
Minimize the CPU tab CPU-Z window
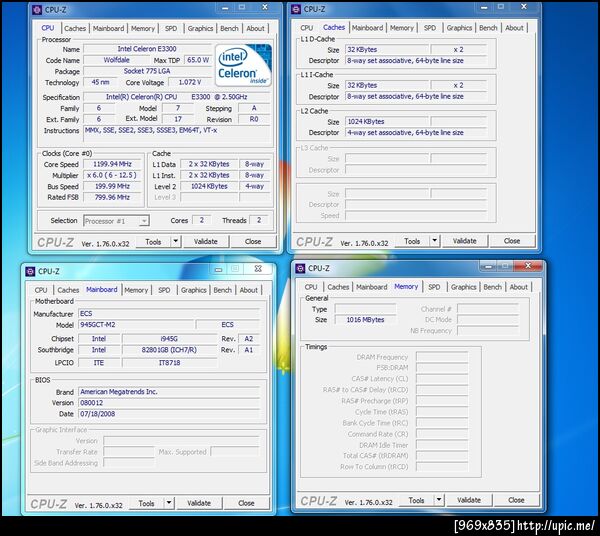[225, 7]
